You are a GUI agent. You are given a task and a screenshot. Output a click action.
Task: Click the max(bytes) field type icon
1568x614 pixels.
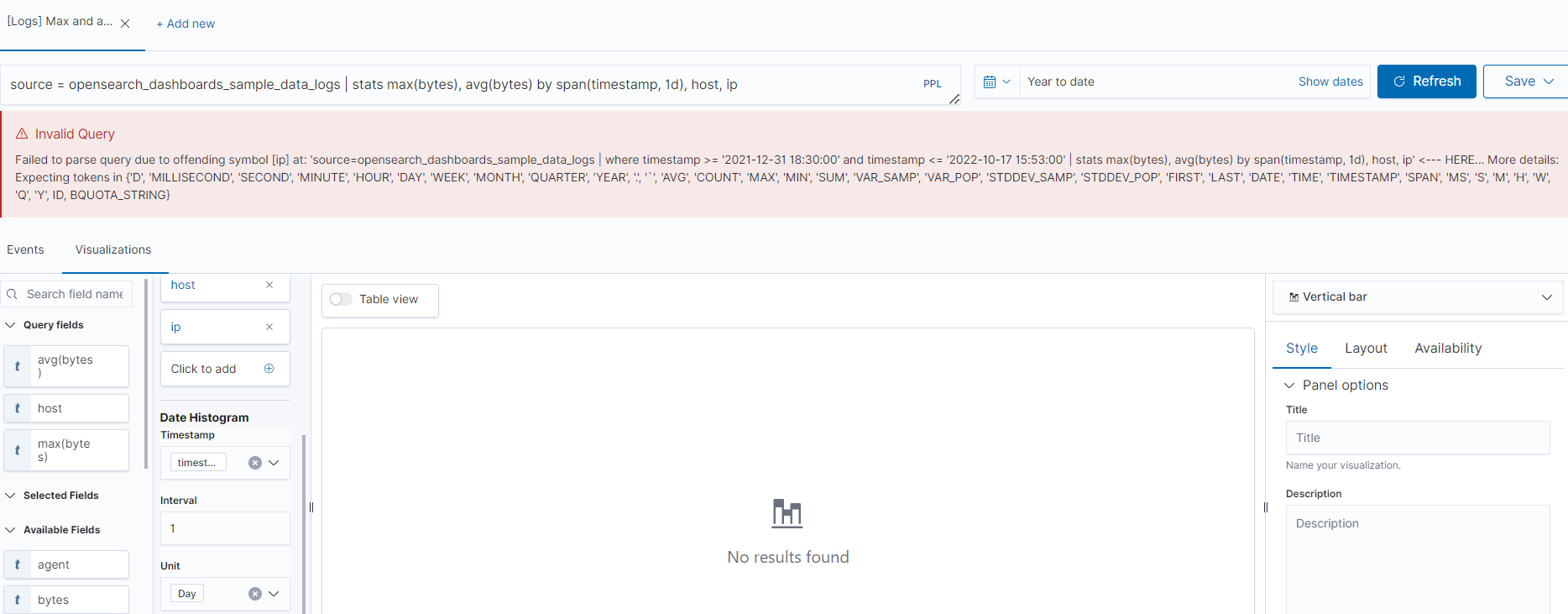(x=18, y=450)
